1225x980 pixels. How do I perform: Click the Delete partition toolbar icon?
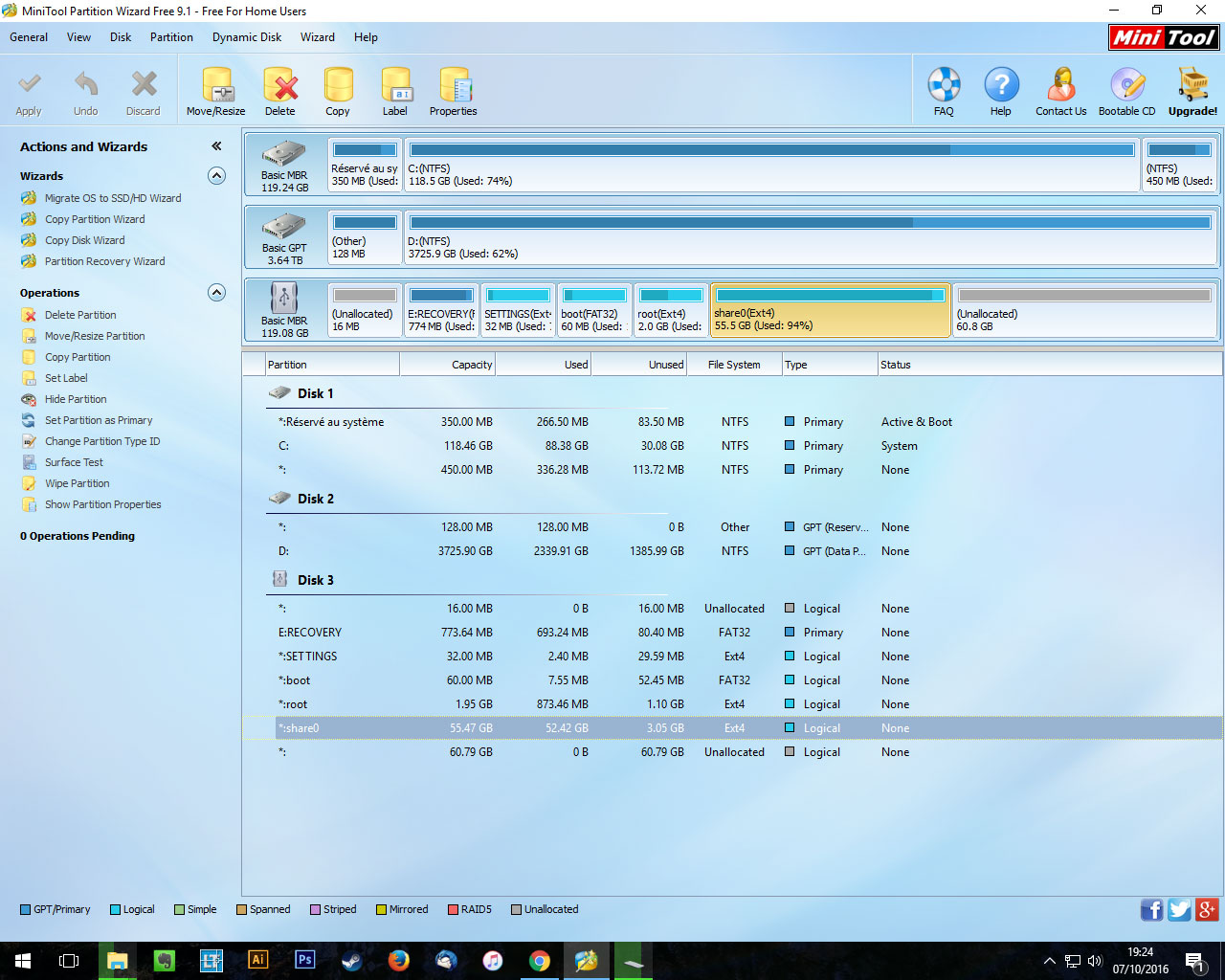coord(280,85)
